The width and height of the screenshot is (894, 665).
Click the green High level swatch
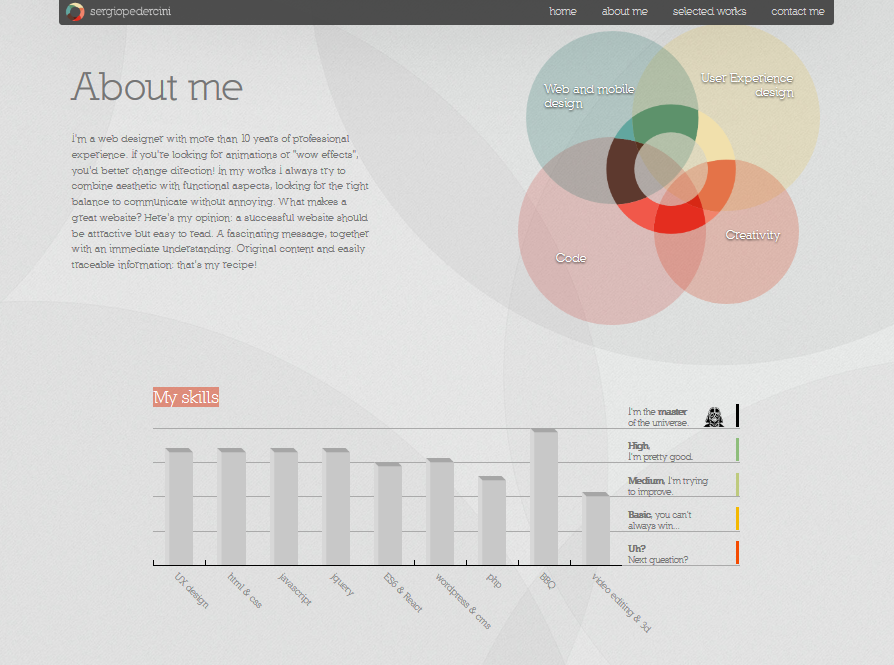click(x=737, y=449)
